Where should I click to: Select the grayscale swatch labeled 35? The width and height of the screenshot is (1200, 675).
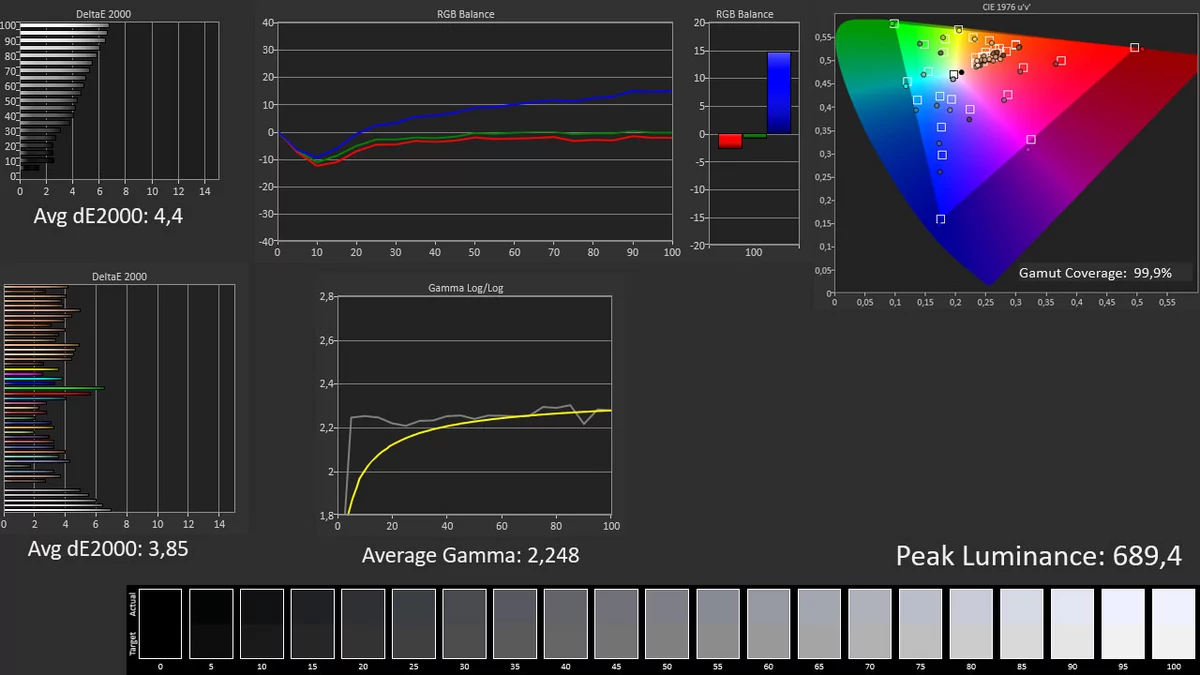pyautogui.click(x=515, y=623)
